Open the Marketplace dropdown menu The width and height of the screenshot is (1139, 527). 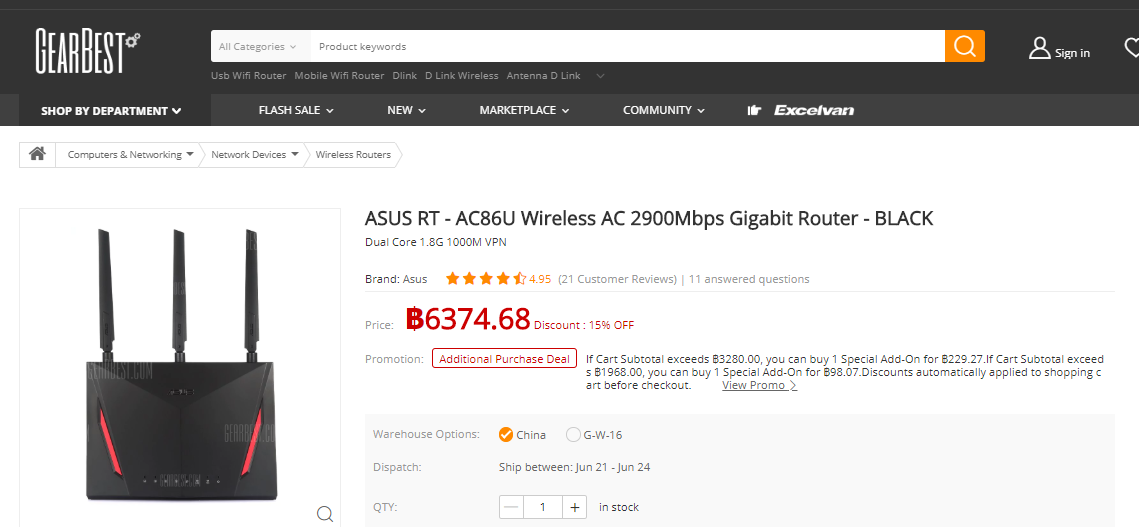(524, 110)
